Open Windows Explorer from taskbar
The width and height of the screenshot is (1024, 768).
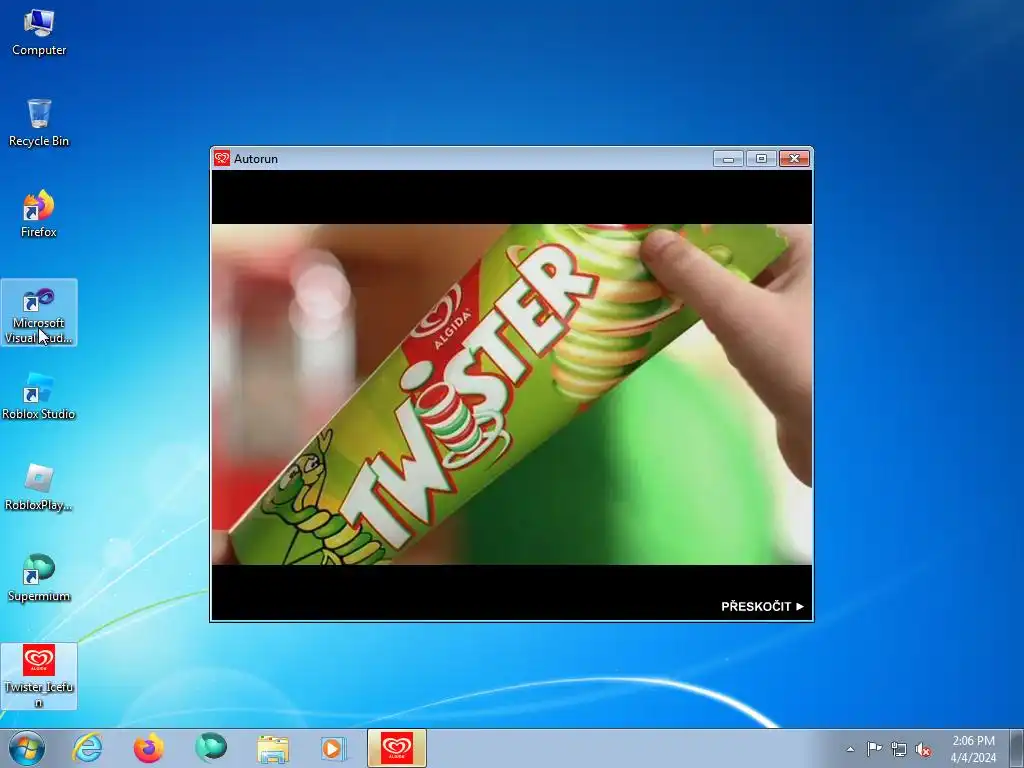272,748
